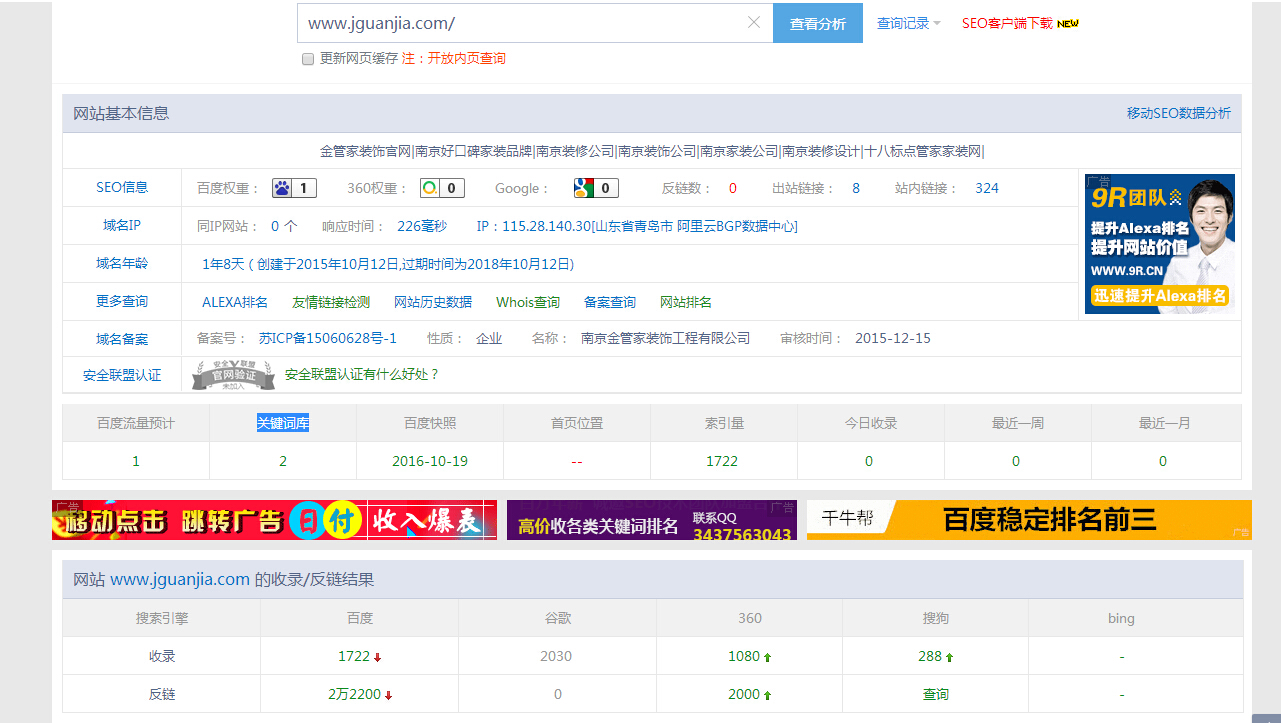Select the 域名IP row label
Screen dimensions: 1281x723
(x=122, y=225)
